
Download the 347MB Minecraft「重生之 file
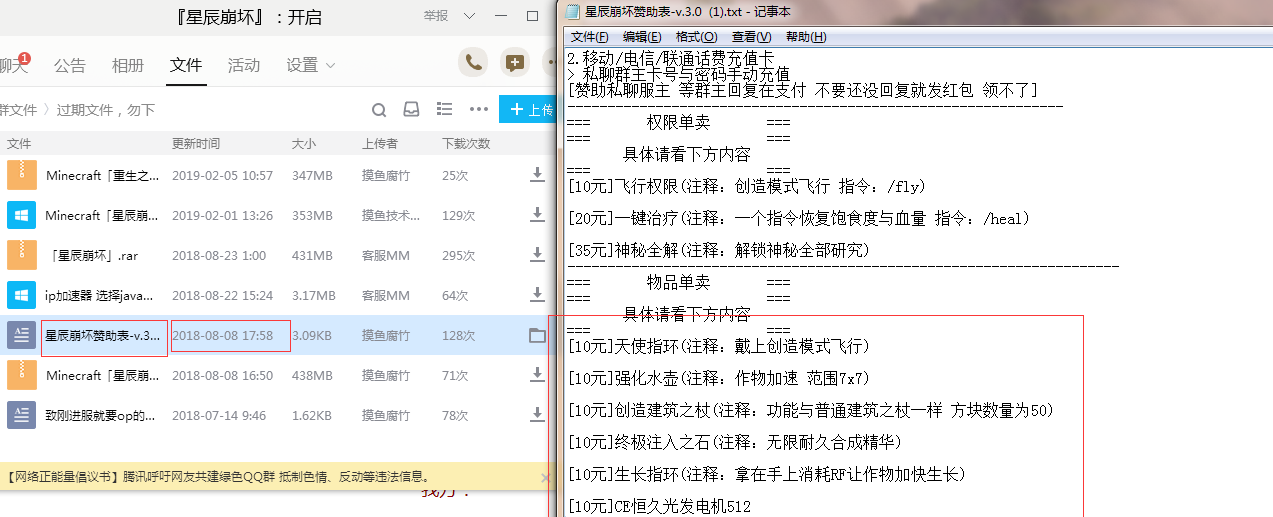pos(537,175)
